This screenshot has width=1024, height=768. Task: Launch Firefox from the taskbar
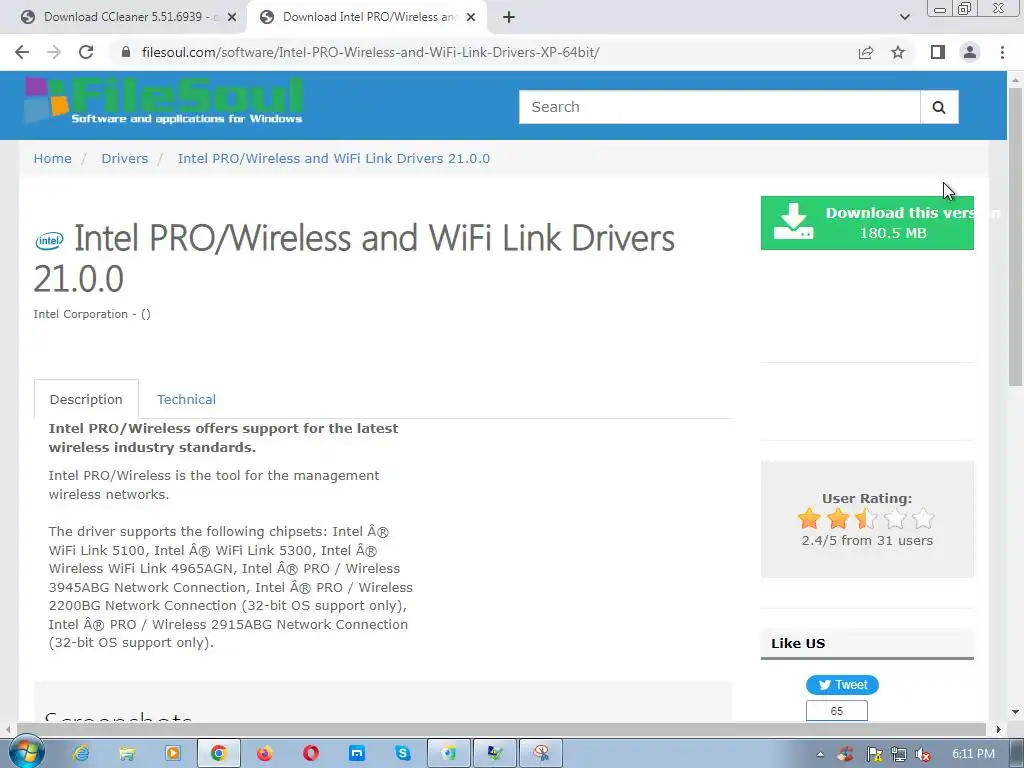coord(264,753)
